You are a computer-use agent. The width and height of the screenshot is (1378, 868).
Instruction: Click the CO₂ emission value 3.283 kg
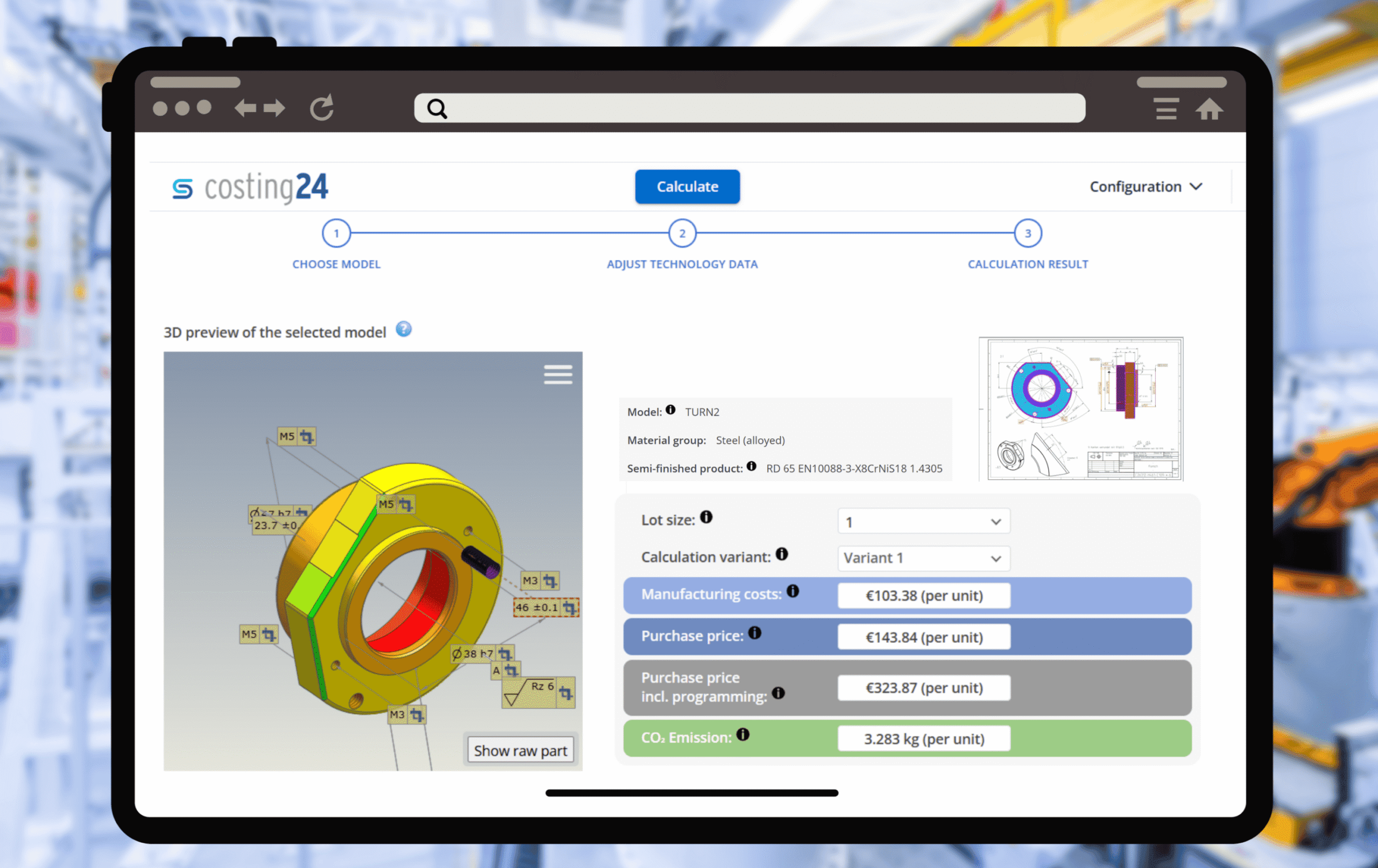coord(924,739)
